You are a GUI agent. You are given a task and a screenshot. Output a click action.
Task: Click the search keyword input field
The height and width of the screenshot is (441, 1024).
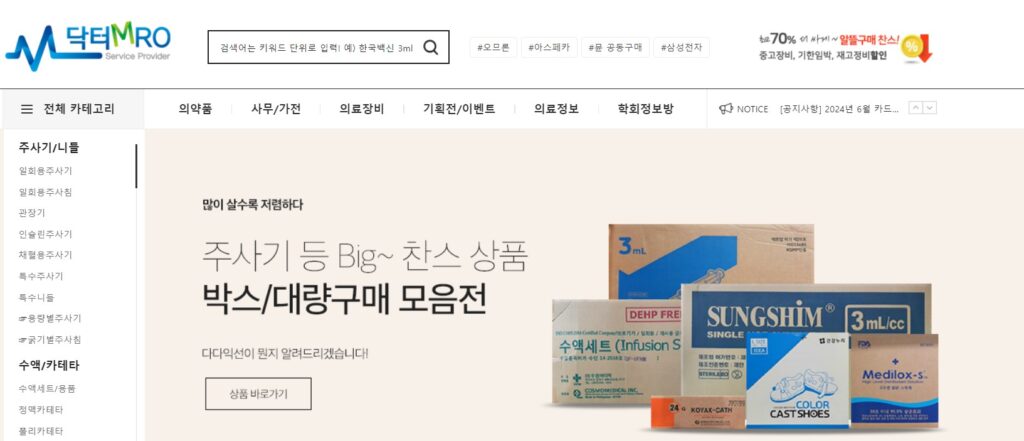317,48
